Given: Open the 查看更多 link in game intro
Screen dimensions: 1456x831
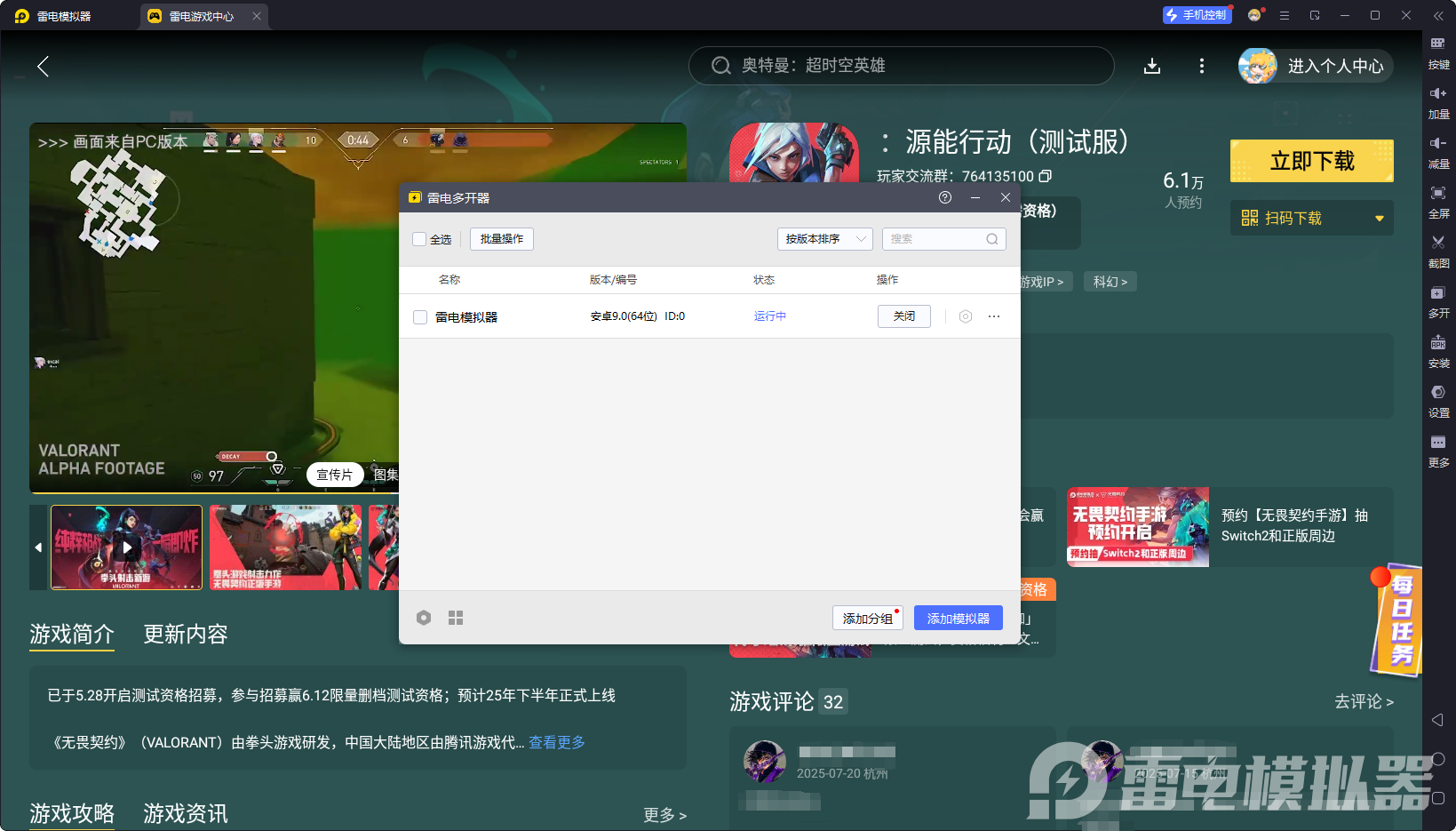Looking at the screenshot, I should click(x=557, y=742).
